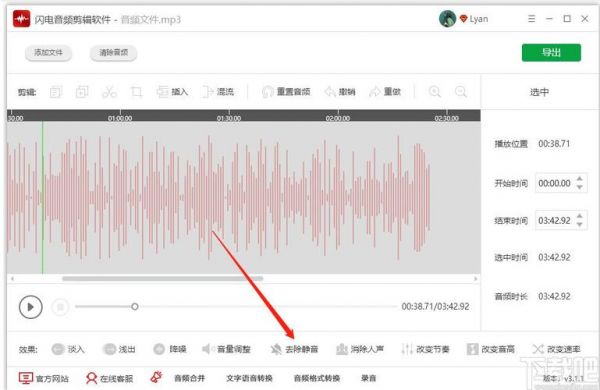Open 官方网站 official website link

44,378
